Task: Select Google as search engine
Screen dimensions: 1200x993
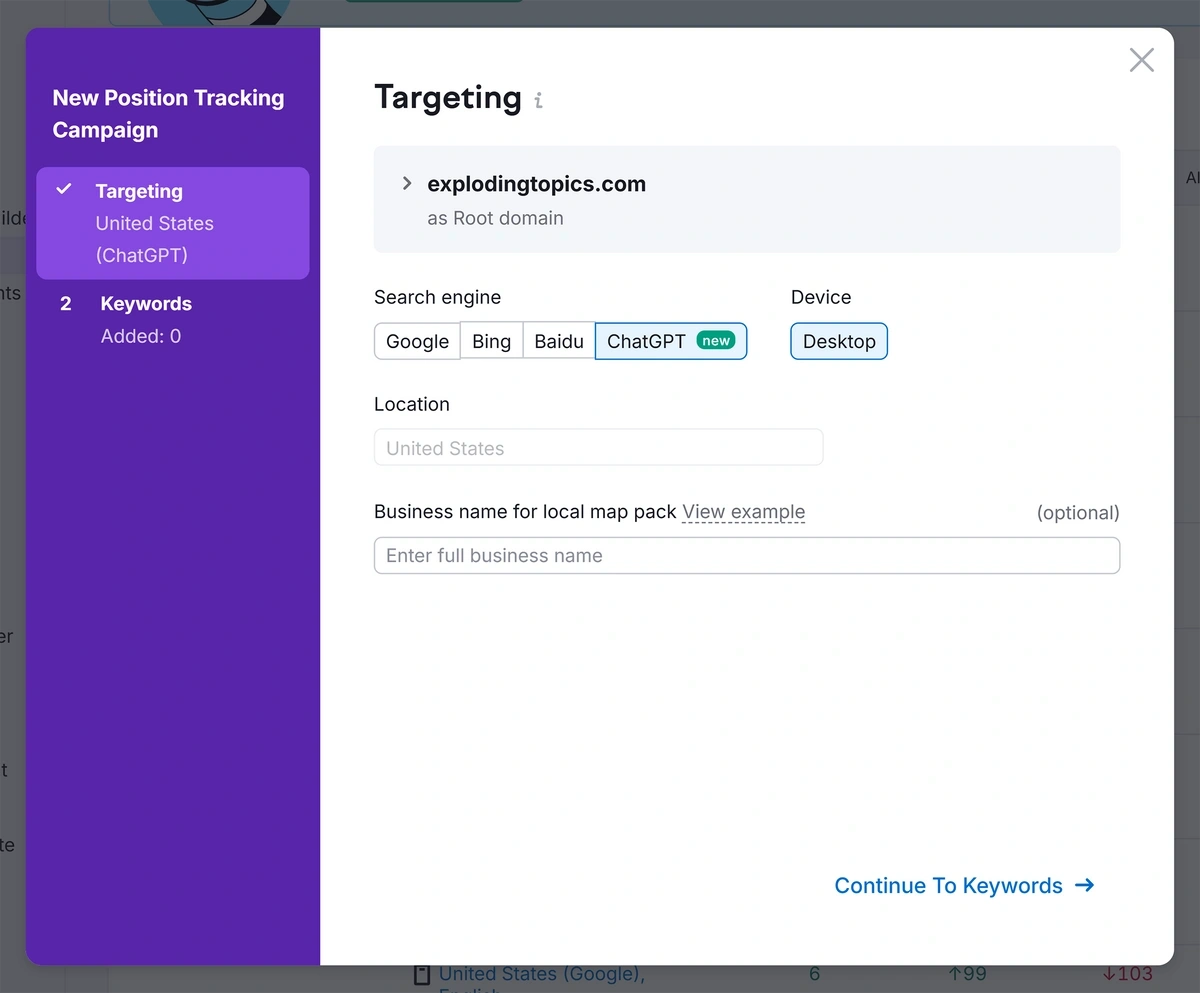Action: [x=417, y=341]
